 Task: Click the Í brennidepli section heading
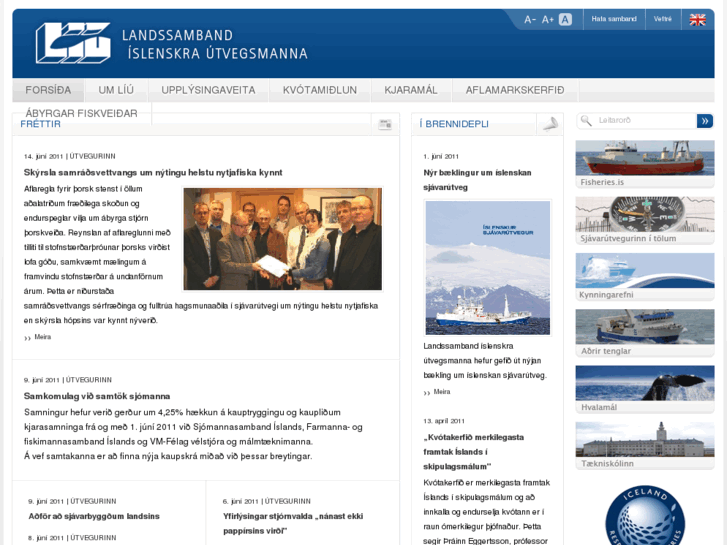pyautogui.click(x=454, y=124)
